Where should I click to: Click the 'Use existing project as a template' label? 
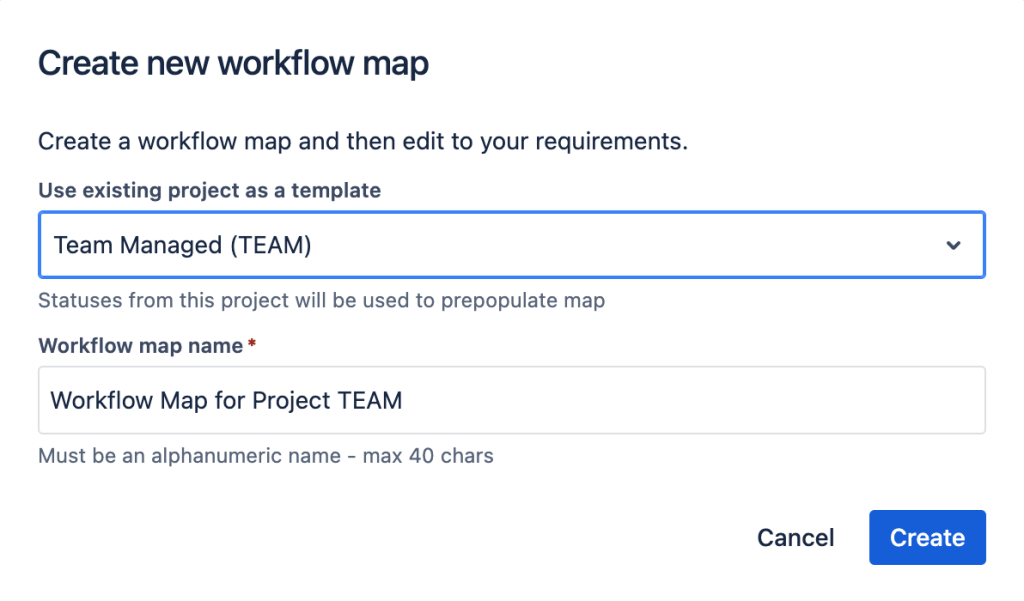210,190
